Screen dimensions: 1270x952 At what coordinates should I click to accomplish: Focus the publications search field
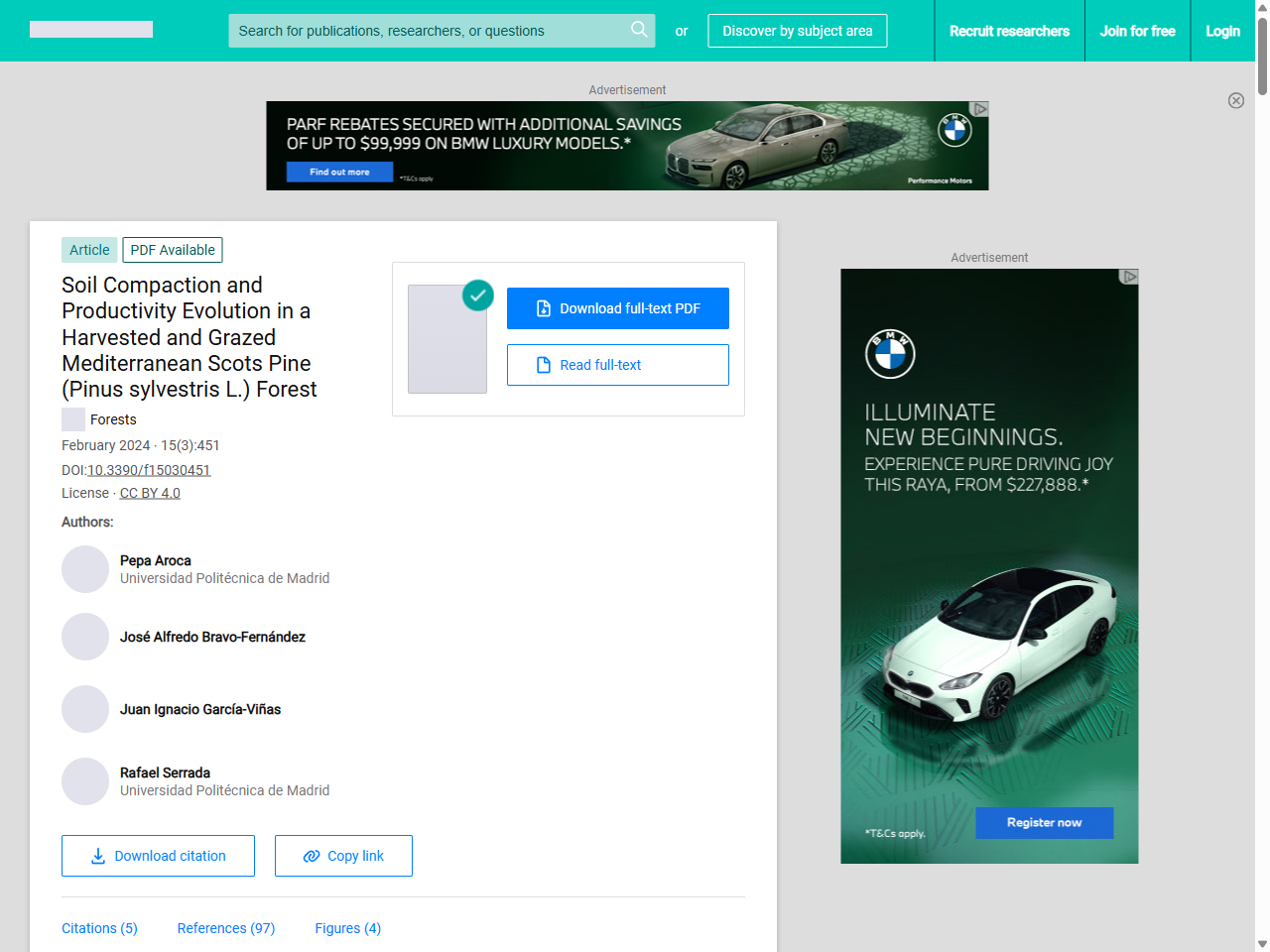(x=427, y=31)
